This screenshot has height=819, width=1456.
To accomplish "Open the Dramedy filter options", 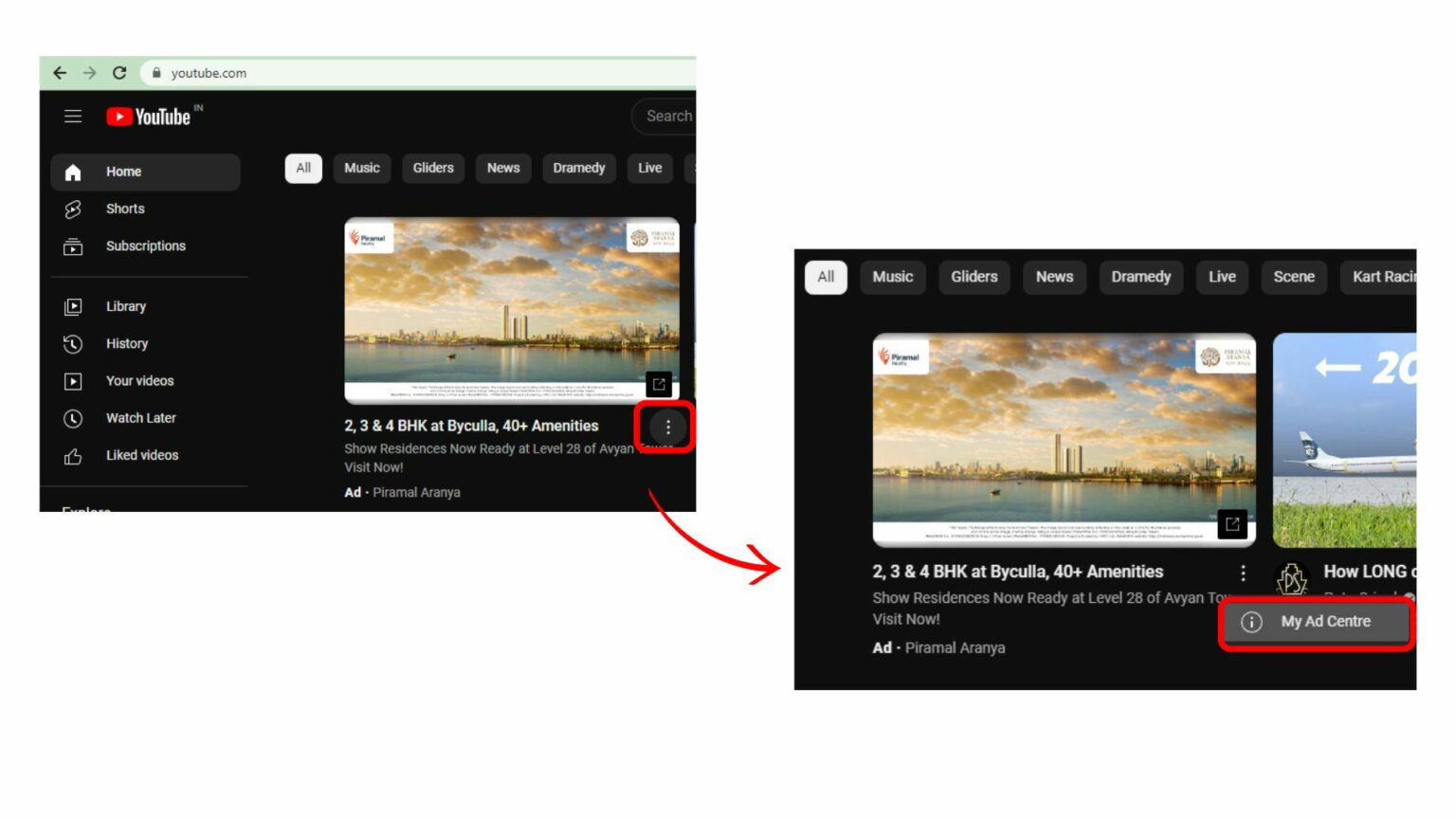I will click(578, 168).
